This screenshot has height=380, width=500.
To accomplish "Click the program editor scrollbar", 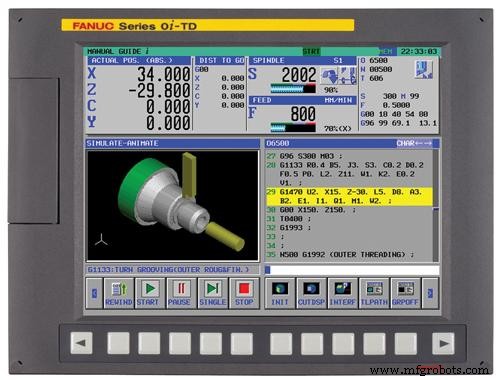I will coord(436,206).
